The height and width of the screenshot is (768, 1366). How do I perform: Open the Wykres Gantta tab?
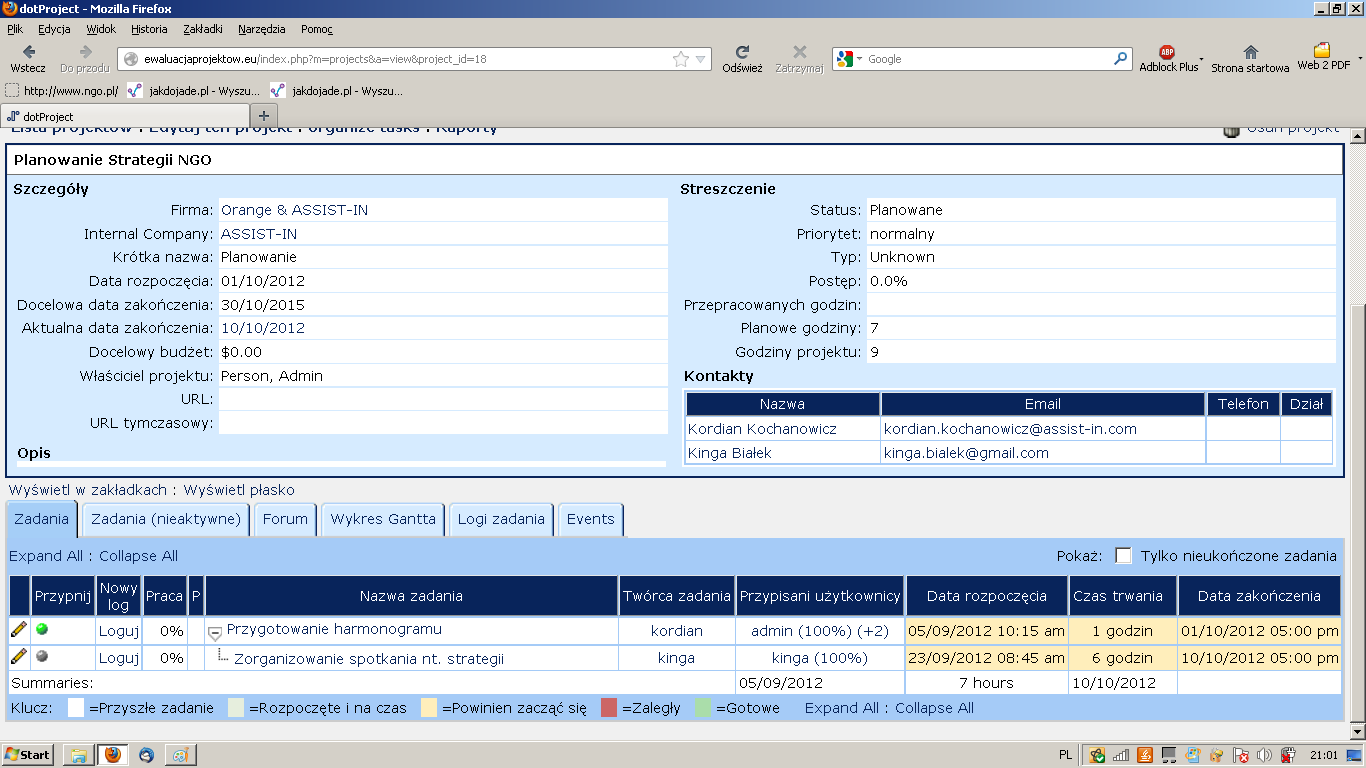pyautogui.click(x=383, y=519)
